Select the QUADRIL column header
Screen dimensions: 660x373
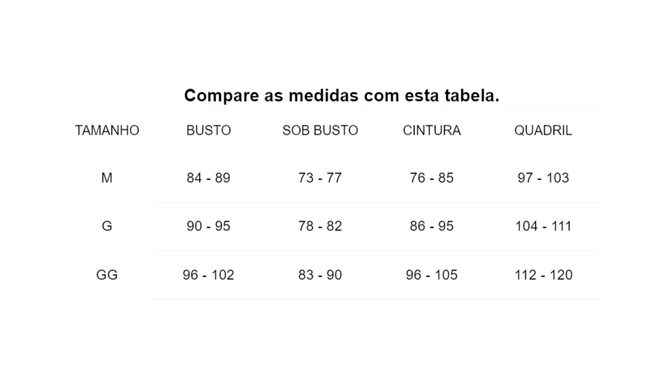point(543,130)
